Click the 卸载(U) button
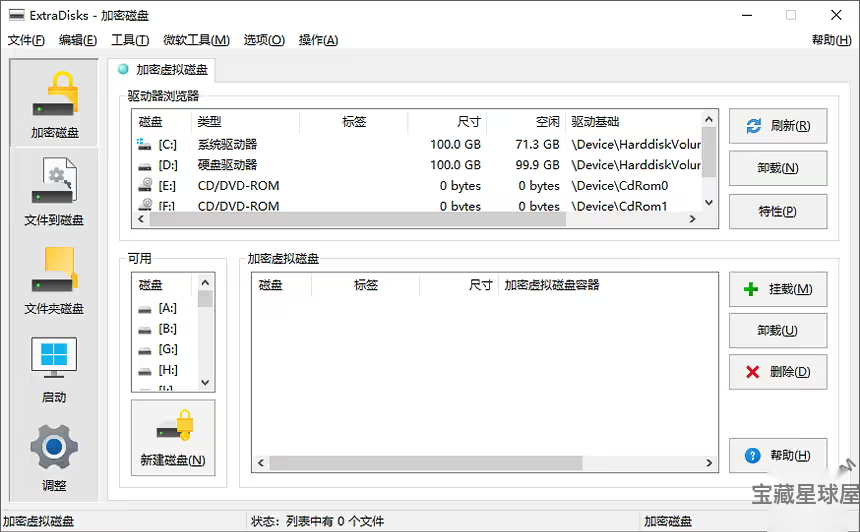Screen dimensions: 860x532 778,330
